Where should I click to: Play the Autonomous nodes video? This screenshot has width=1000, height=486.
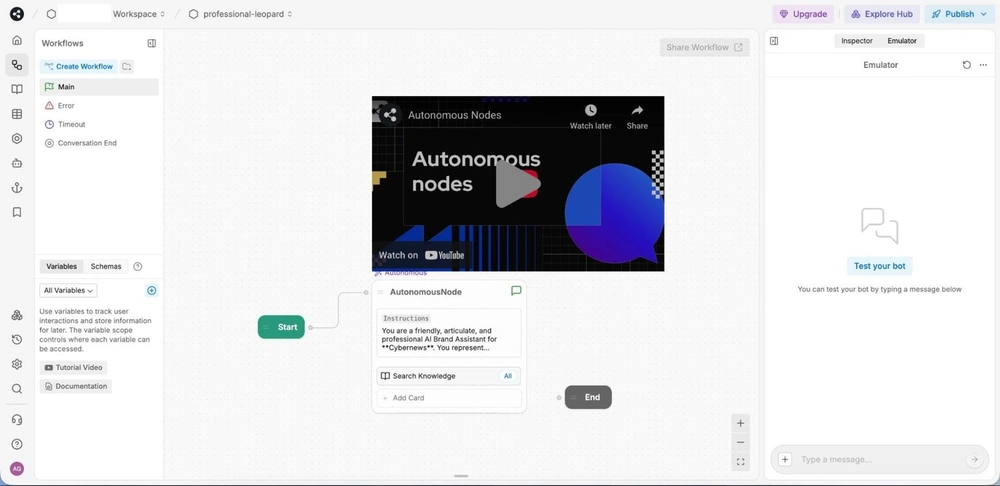518,184
